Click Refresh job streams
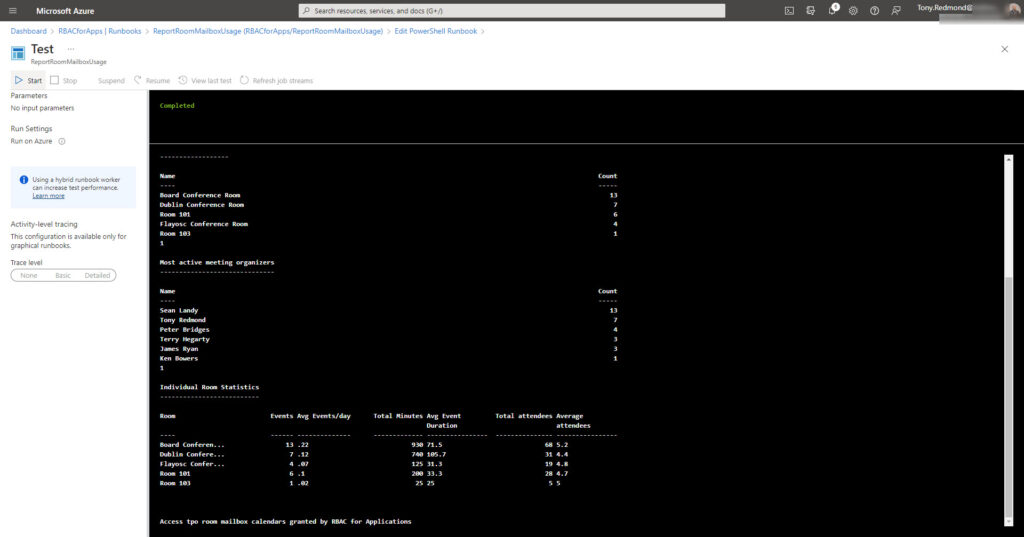The image size is (1024, 537). [276, 80]
